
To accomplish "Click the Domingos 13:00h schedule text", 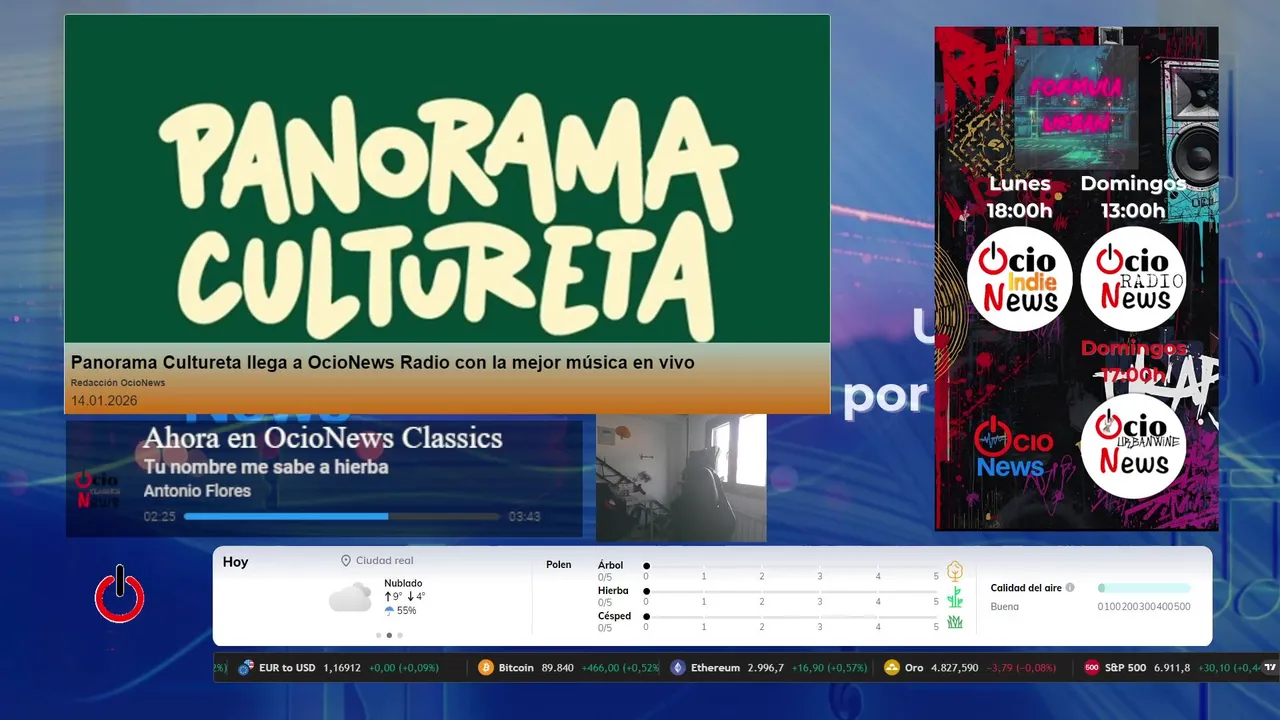I will (1133, 197).
